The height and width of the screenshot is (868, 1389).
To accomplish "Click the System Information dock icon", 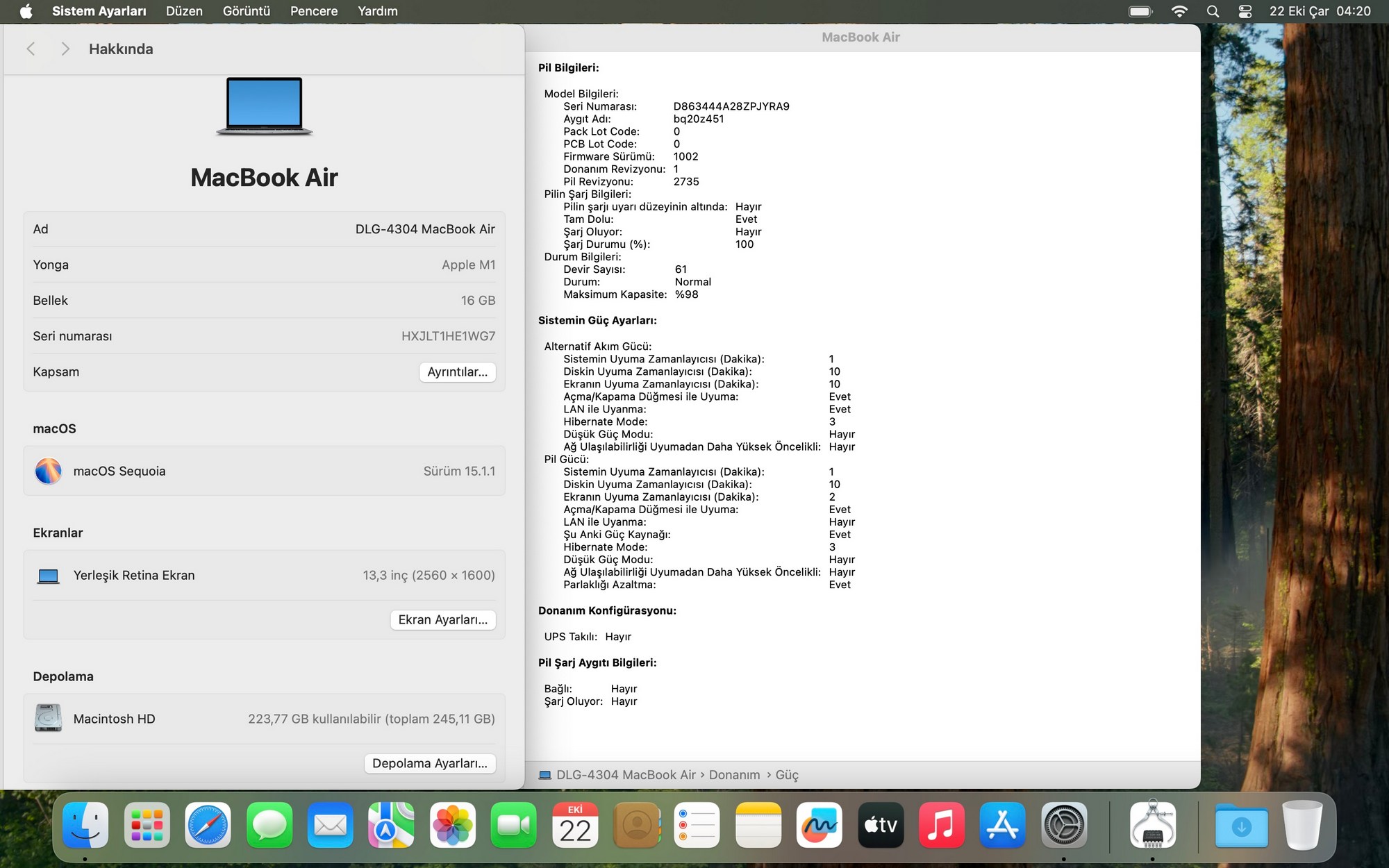I will 1152,826.
